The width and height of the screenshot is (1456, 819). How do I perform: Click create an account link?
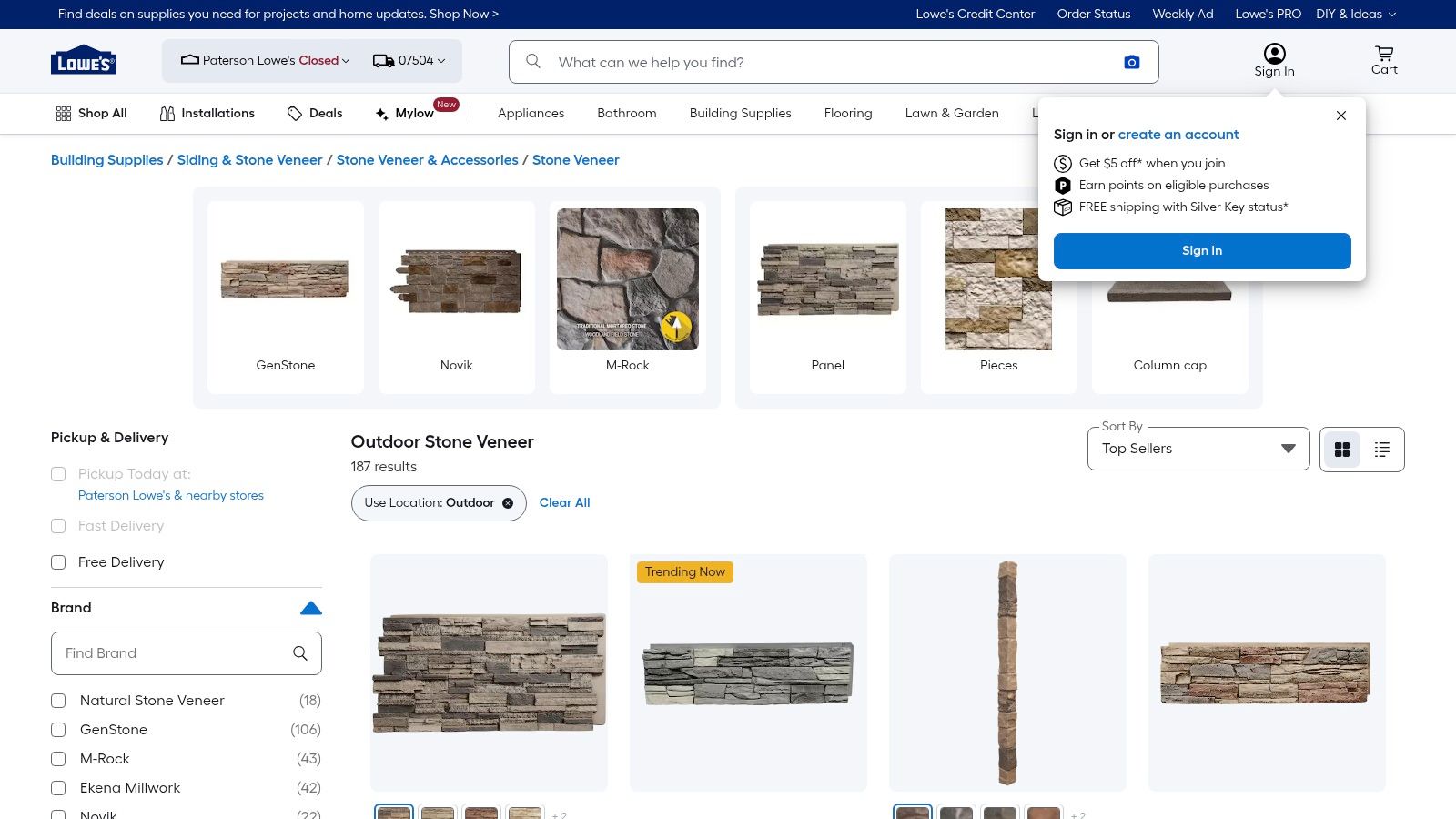[x=1178, y=135]
